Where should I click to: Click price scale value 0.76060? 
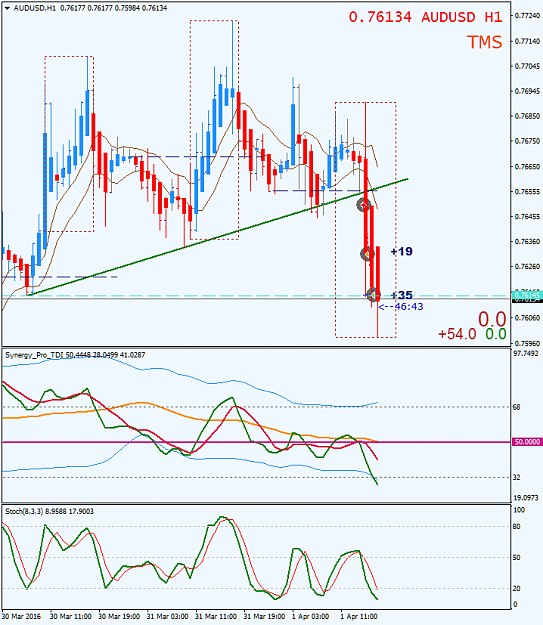click(x=527, y=318)
